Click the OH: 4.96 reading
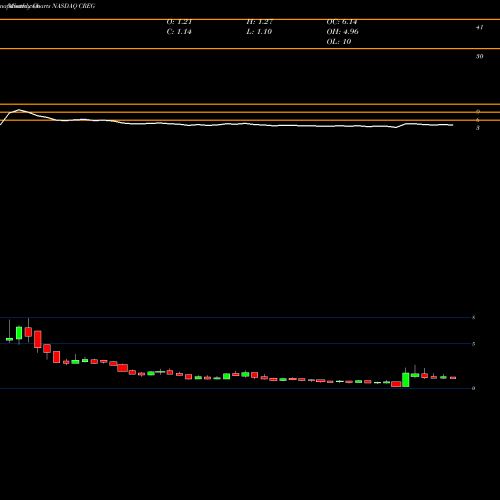This screenshot has width=500, height=500. click(342, 32)
